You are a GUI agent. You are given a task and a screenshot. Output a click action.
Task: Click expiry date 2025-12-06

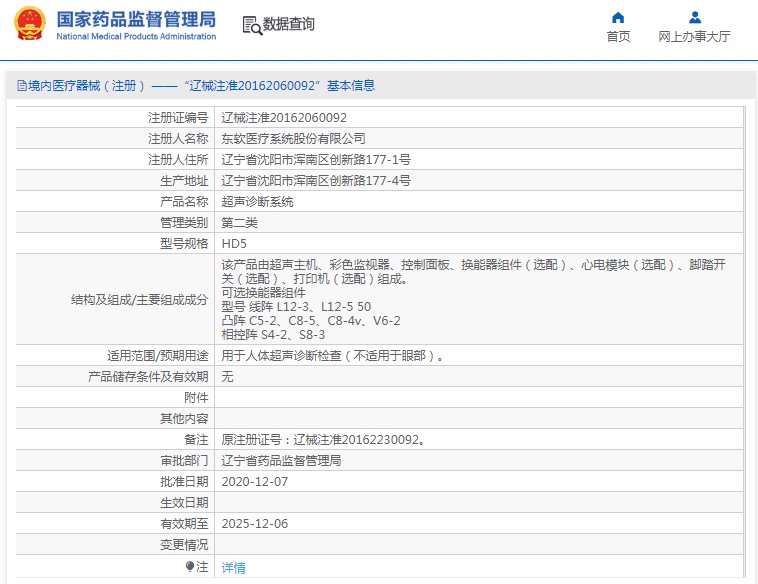(255, 524)
